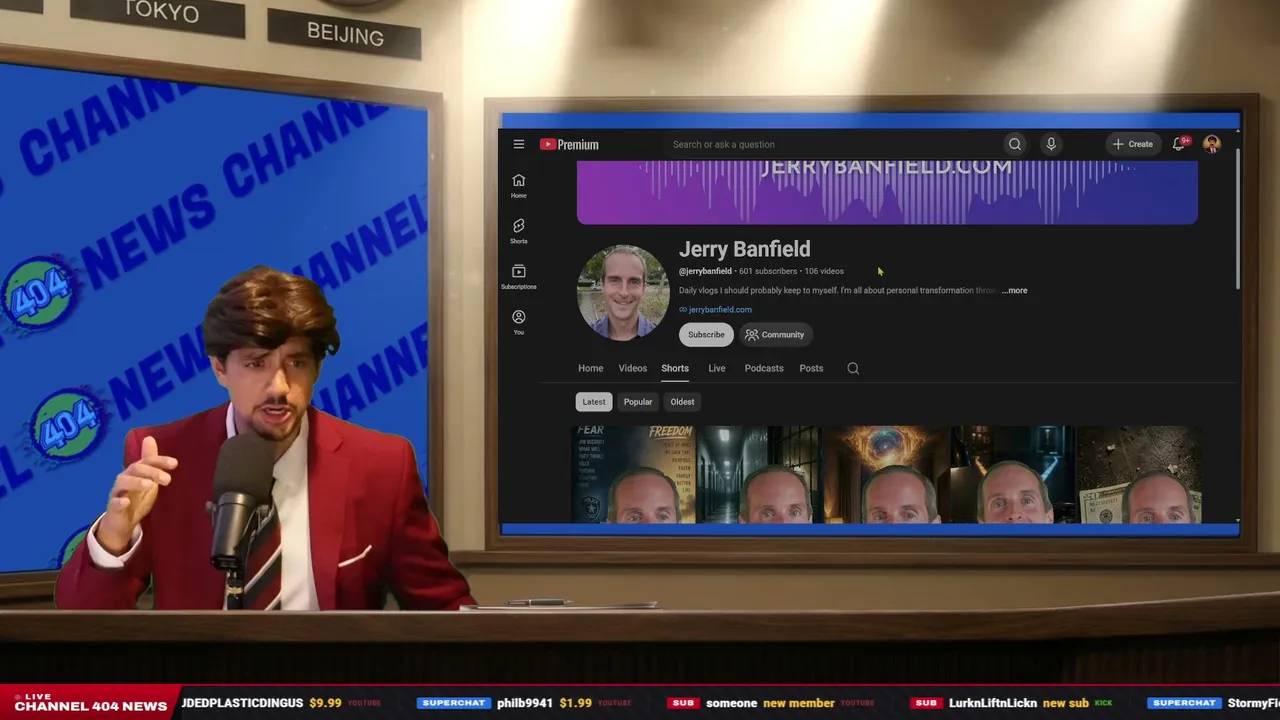
Task: Click the '@jerrybanfield' handle text
Action: 705,271
